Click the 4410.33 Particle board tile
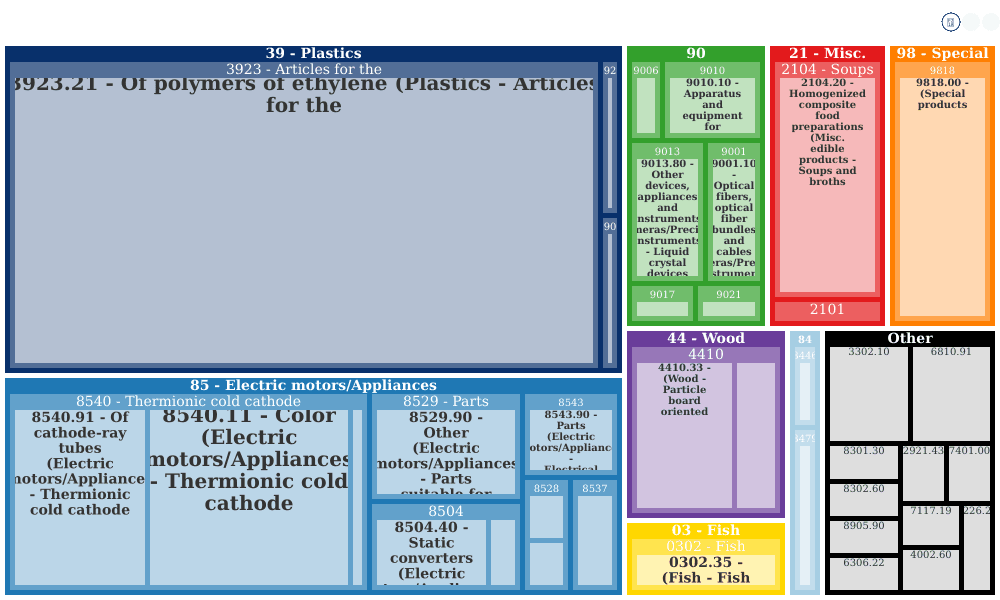 [684, 435]
